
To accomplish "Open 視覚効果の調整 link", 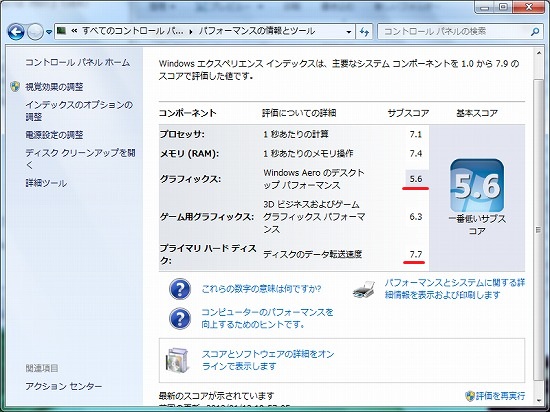I will (x=54, y=87).
